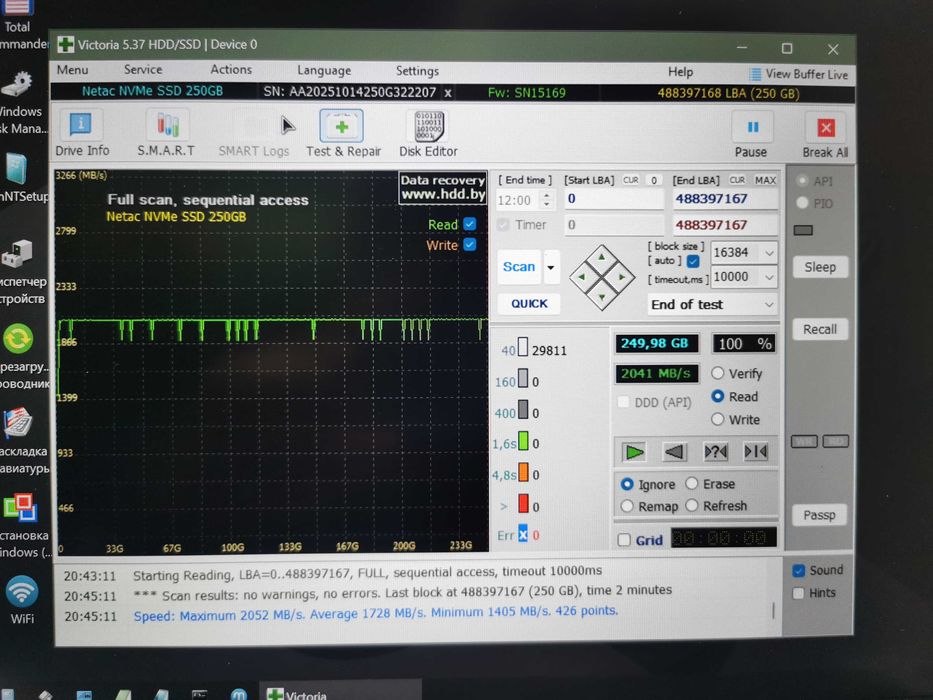Choose the Remap radio option
This screenshot has width=933, height=700.
coord(627,506)
